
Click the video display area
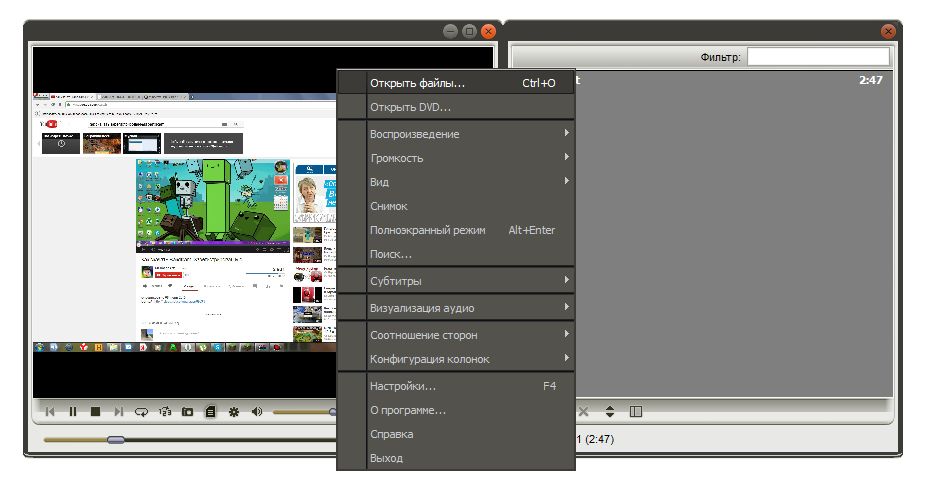click(184, 222)
